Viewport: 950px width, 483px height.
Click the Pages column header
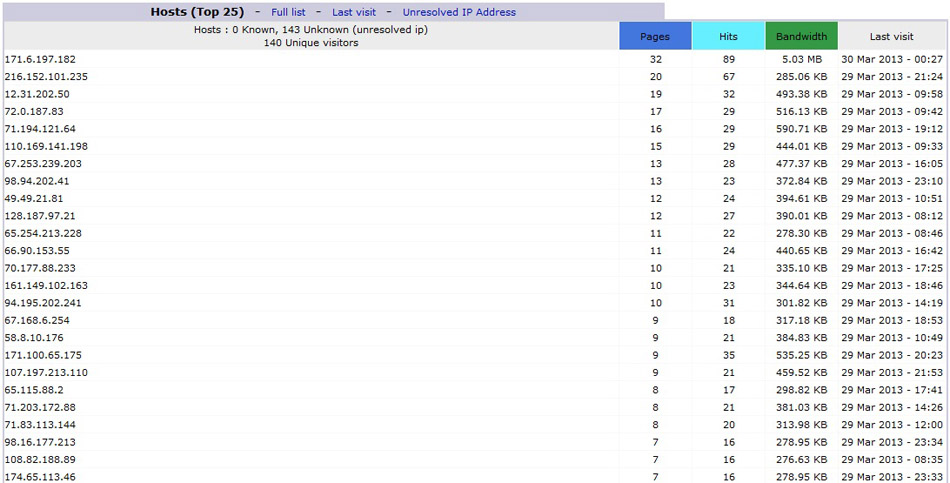(x=655, y=36)
